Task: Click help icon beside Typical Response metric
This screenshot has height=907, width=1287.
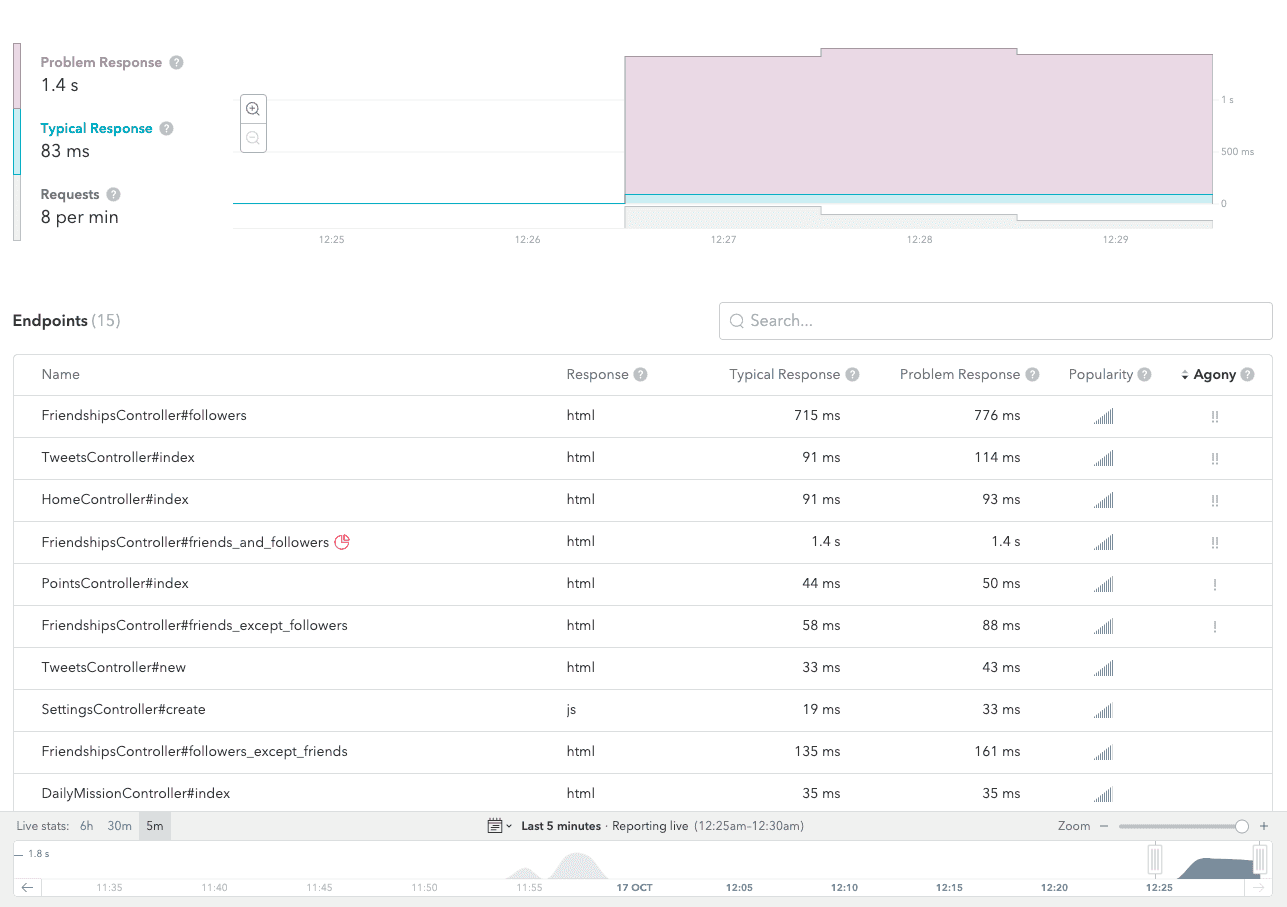Action: (x=167, y=128)
